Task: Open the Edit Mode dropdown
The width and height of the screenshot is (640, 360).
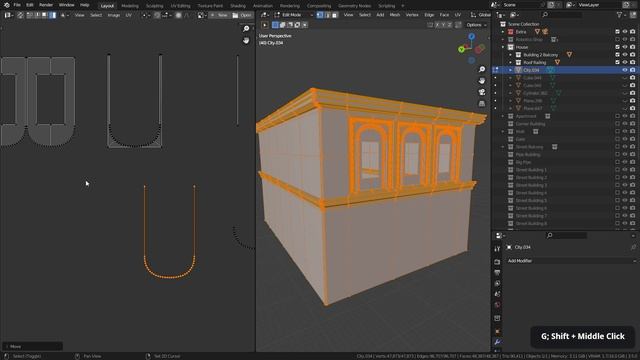Action: click(293, 15)
